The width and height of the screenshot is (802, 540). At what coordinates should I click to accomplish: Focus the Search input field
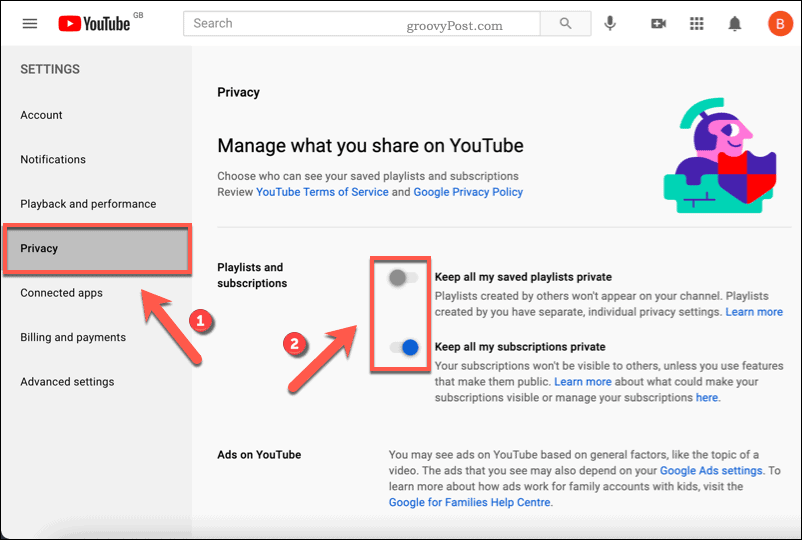[x=362, y=24]
